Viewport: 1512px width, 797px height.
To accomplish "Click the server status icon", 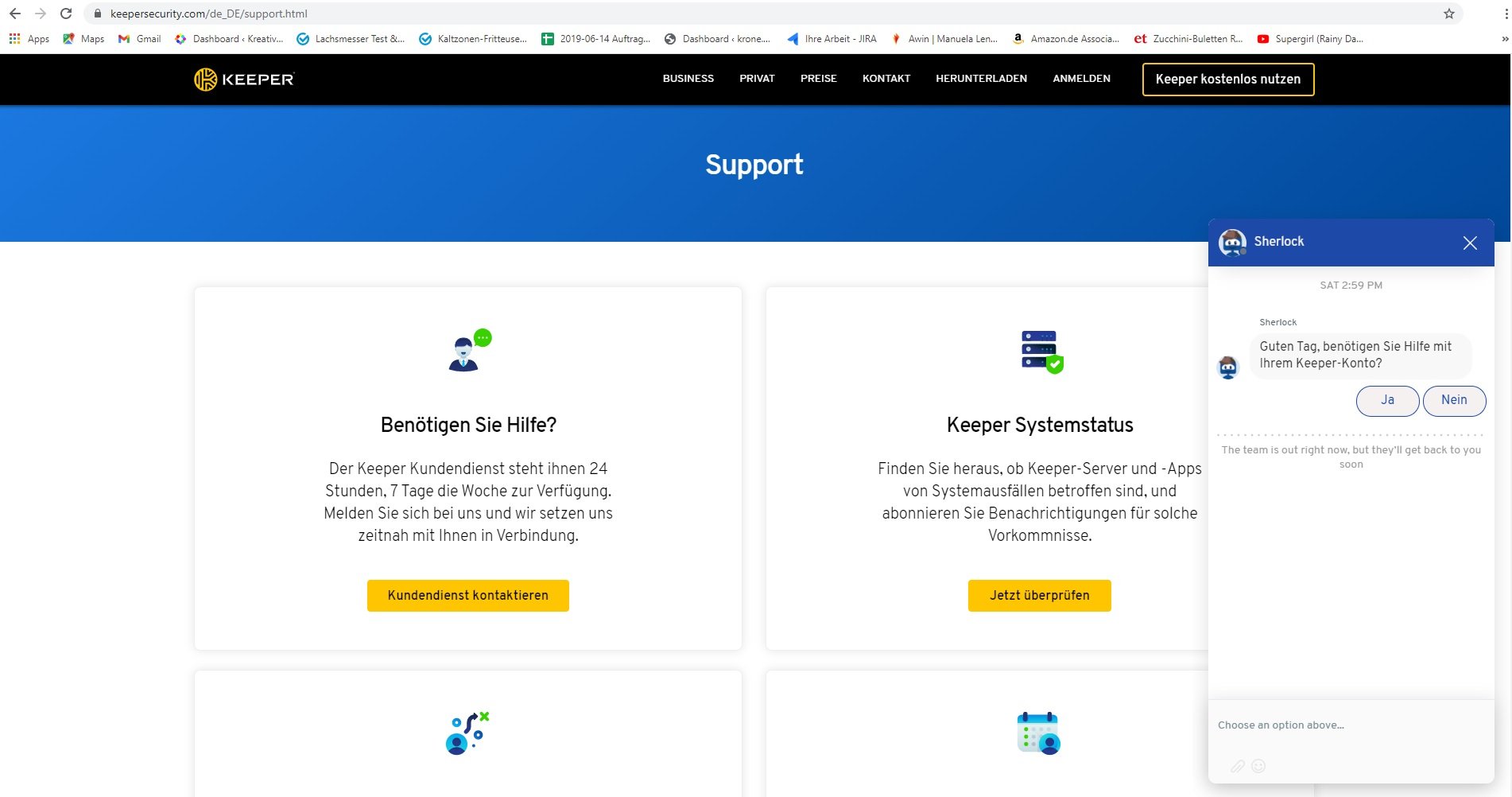I will pyautogui.click(x=1042, y=352).
